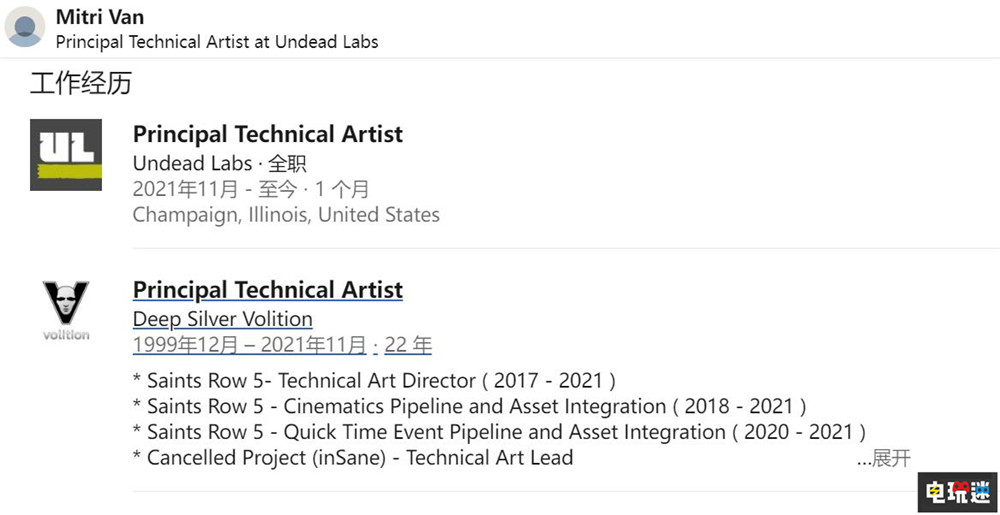Click the Undead Labs Principal Technical Artist title

coord(267,134)
